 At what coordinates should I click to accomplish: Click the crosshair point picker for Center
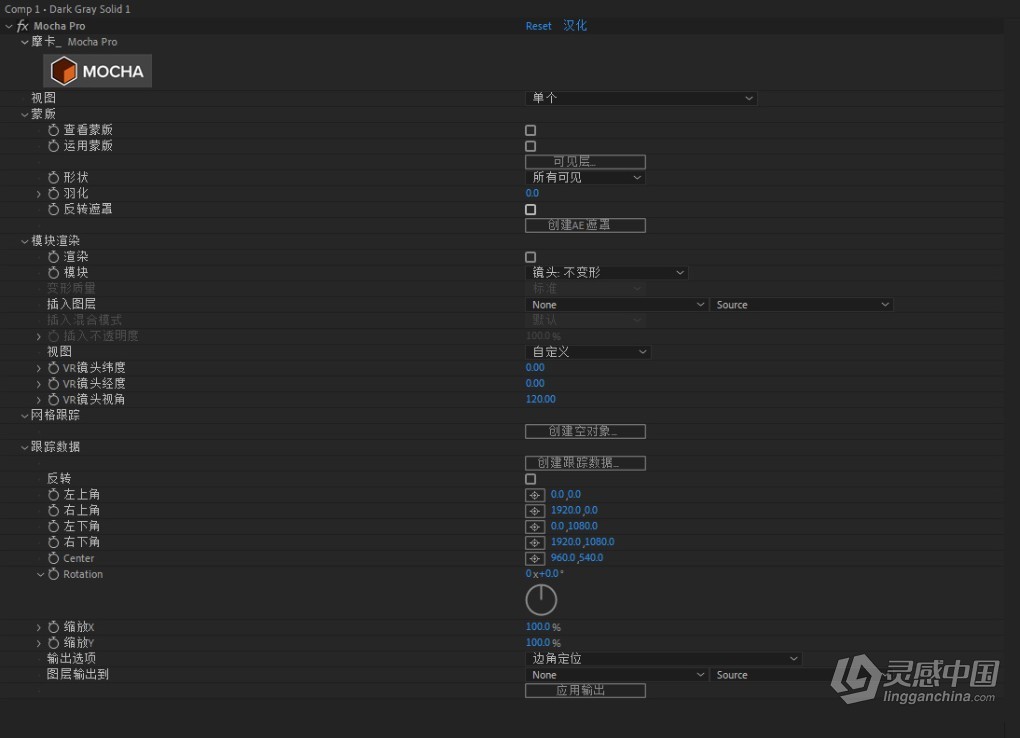(x=535, y=558)
